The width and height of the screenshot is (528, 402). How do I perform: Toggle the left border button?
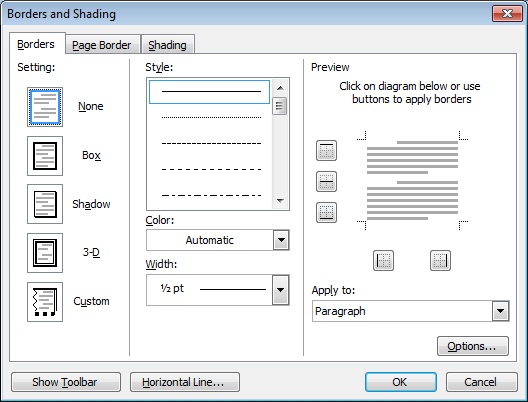click(383, 260)
